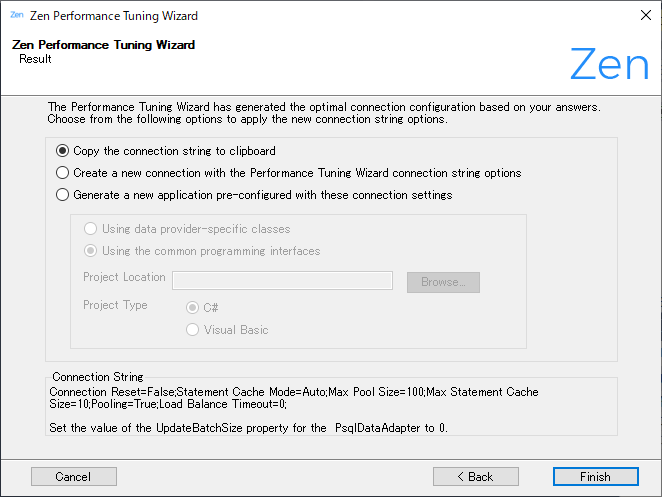
Task: Select the Visual Basic project type
Action: 192,330
